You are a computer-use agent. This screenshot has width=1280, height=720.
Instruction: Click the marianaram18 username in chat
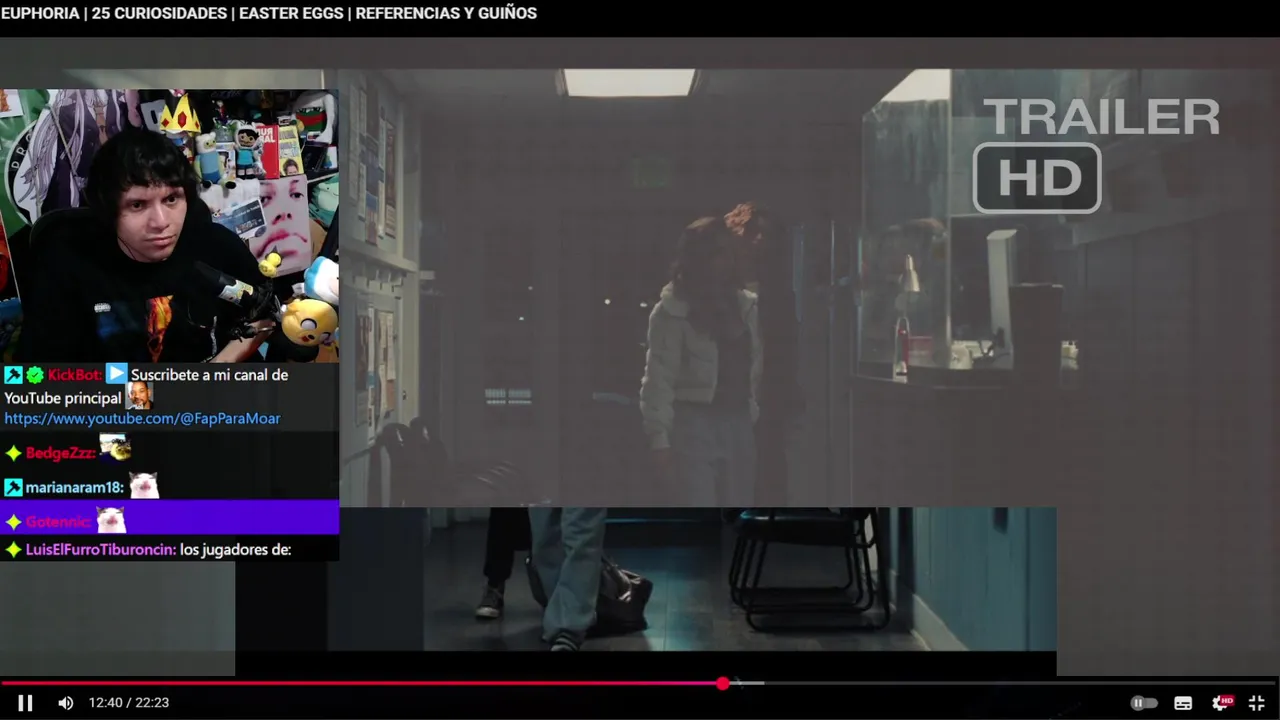click(x=75, y=488)
